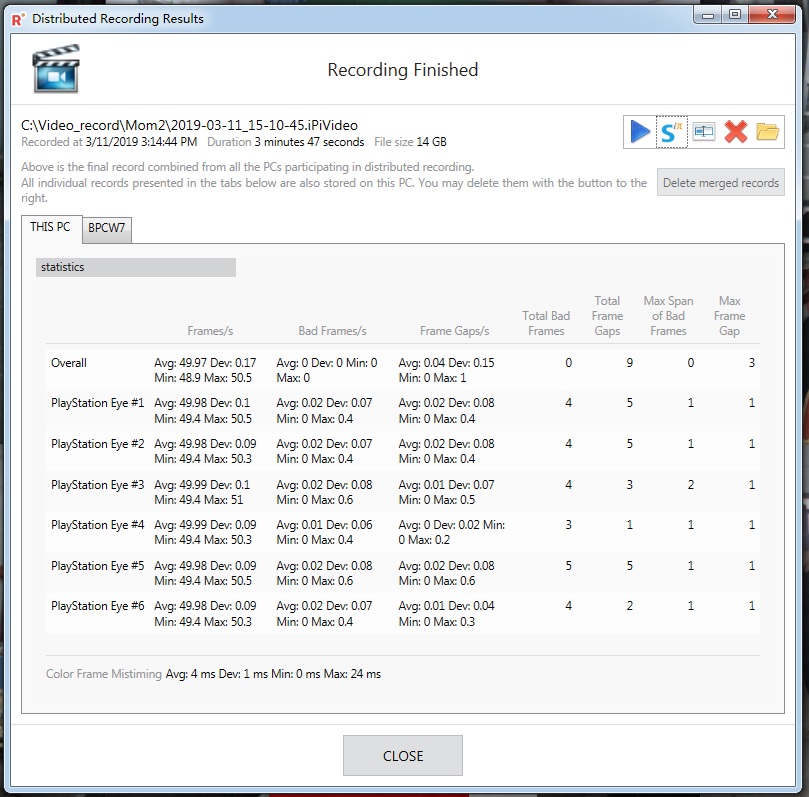Click PlayStation Eye #3 Max Span value 2
This screenshot has width=809, height=797.
(691, 485)
